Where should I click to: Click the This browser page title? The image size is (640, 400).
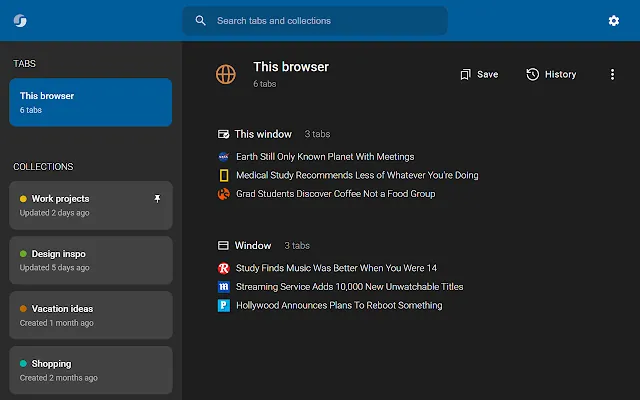pyautogui.click(x=291, y=67)
